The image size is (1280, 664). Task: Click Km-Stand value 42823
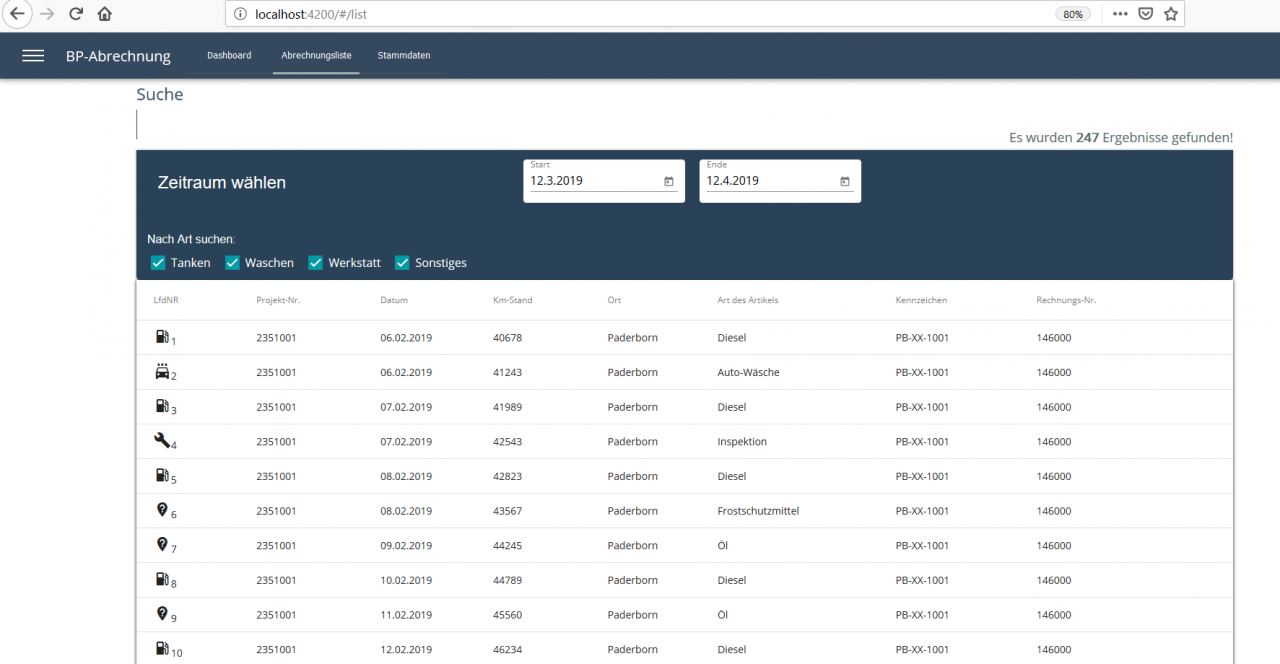pyautogui.click(x=507, y=476)
